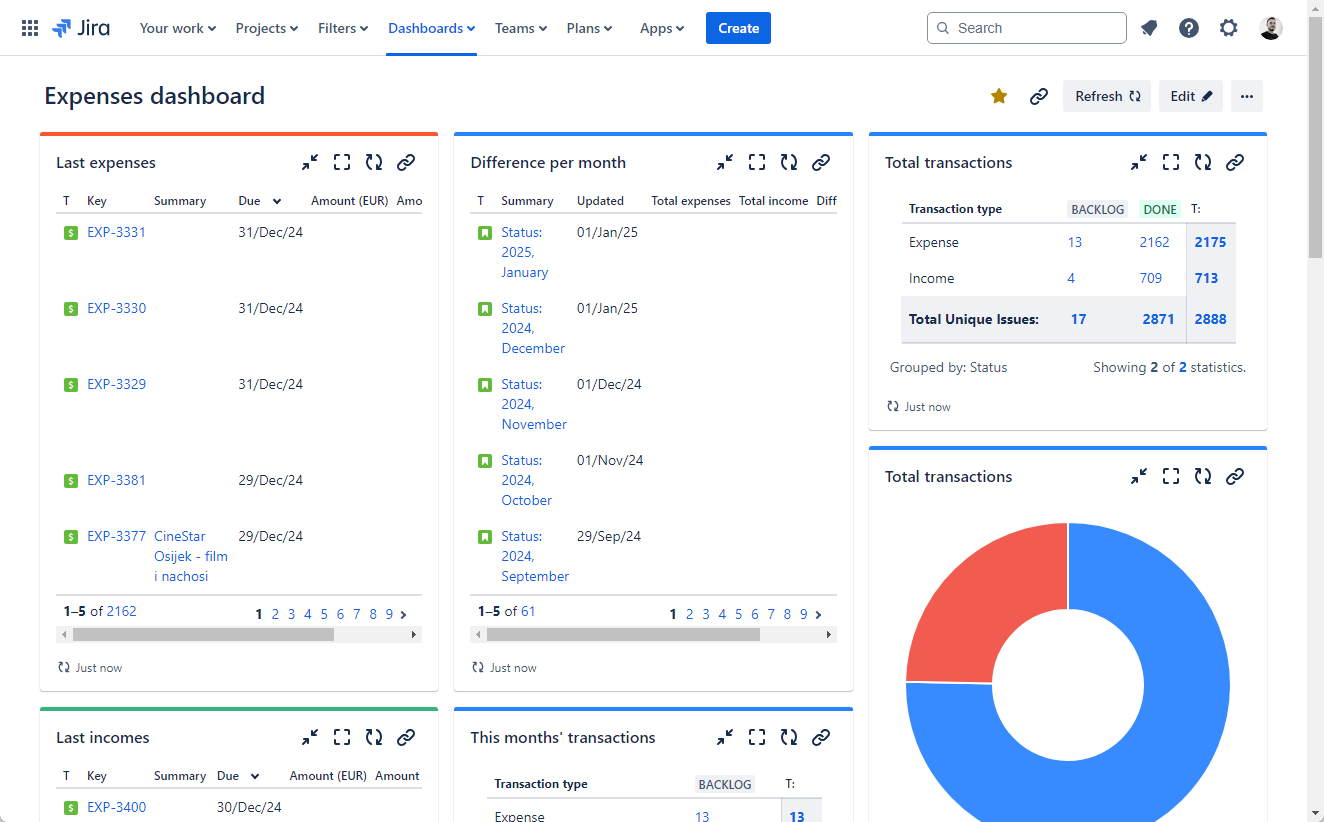Image resolution: width=1324 pixels, height=822 pixels.
Task: Click the Search input field
Action: (x=1026, y=27)
